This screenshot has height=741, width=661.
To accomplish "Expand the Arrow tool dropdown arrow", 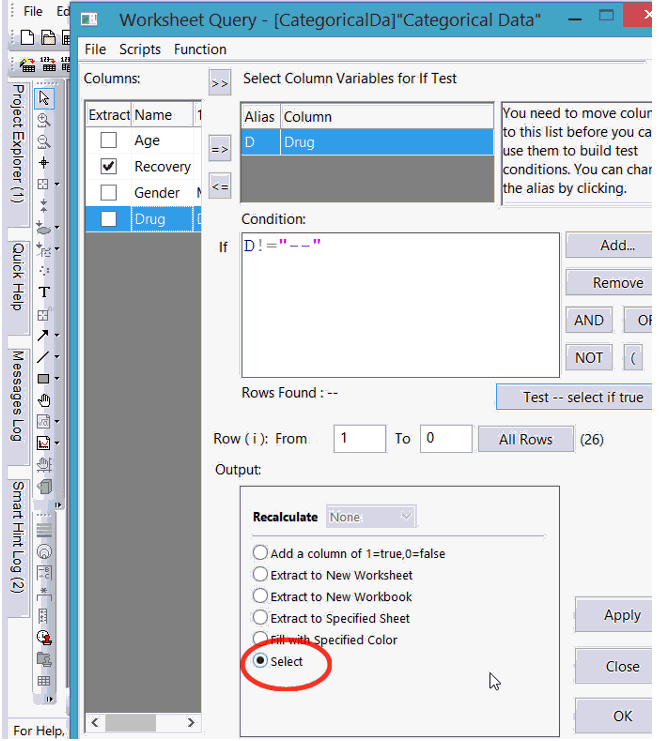I will click(57, 336).
